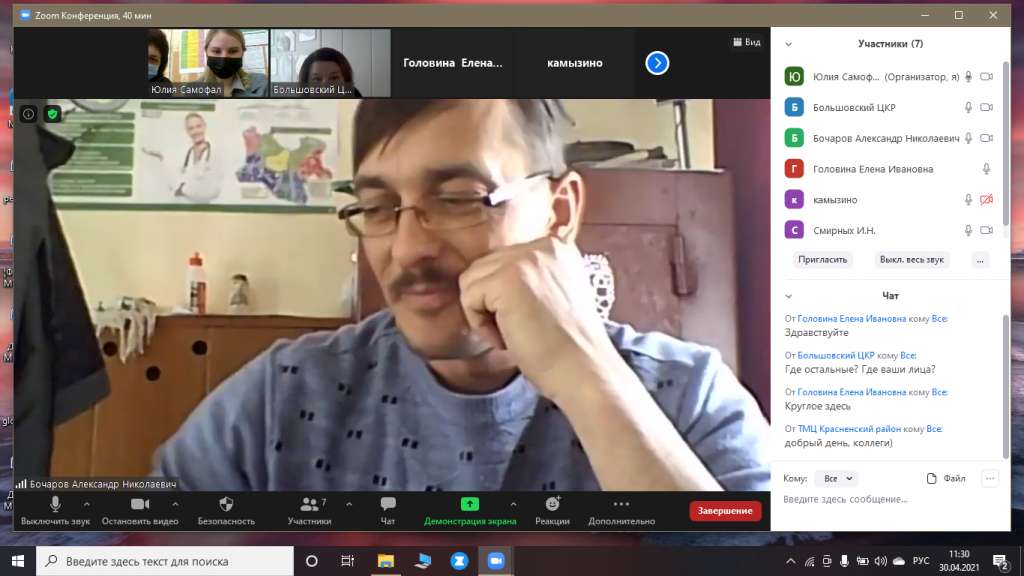This screenshot has width=1024, height=576.
Task: Expand audio options arrow beside microphone
Action: coord(86,504)
